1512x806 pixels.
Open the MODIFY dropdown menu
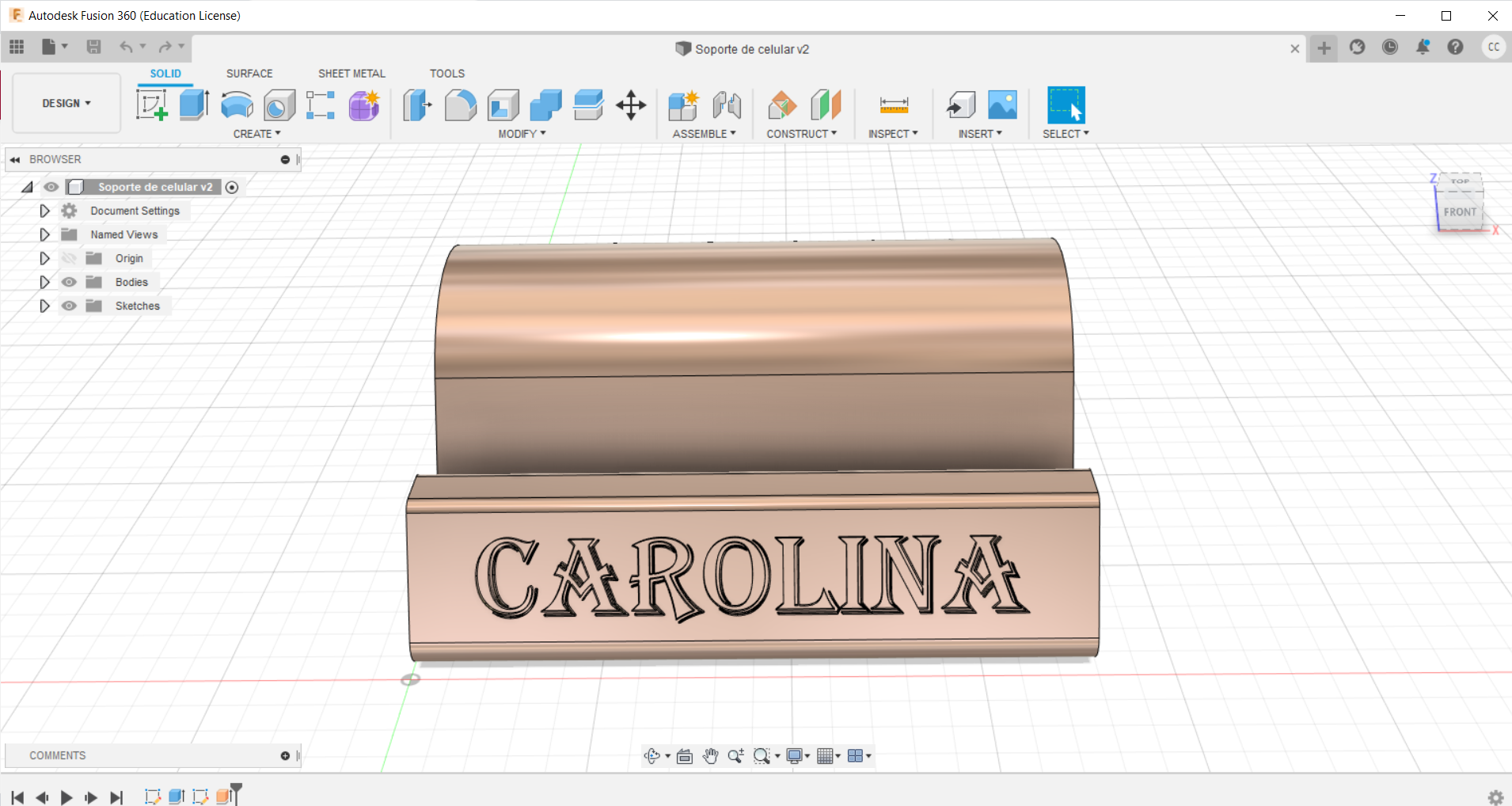(522, 134)
